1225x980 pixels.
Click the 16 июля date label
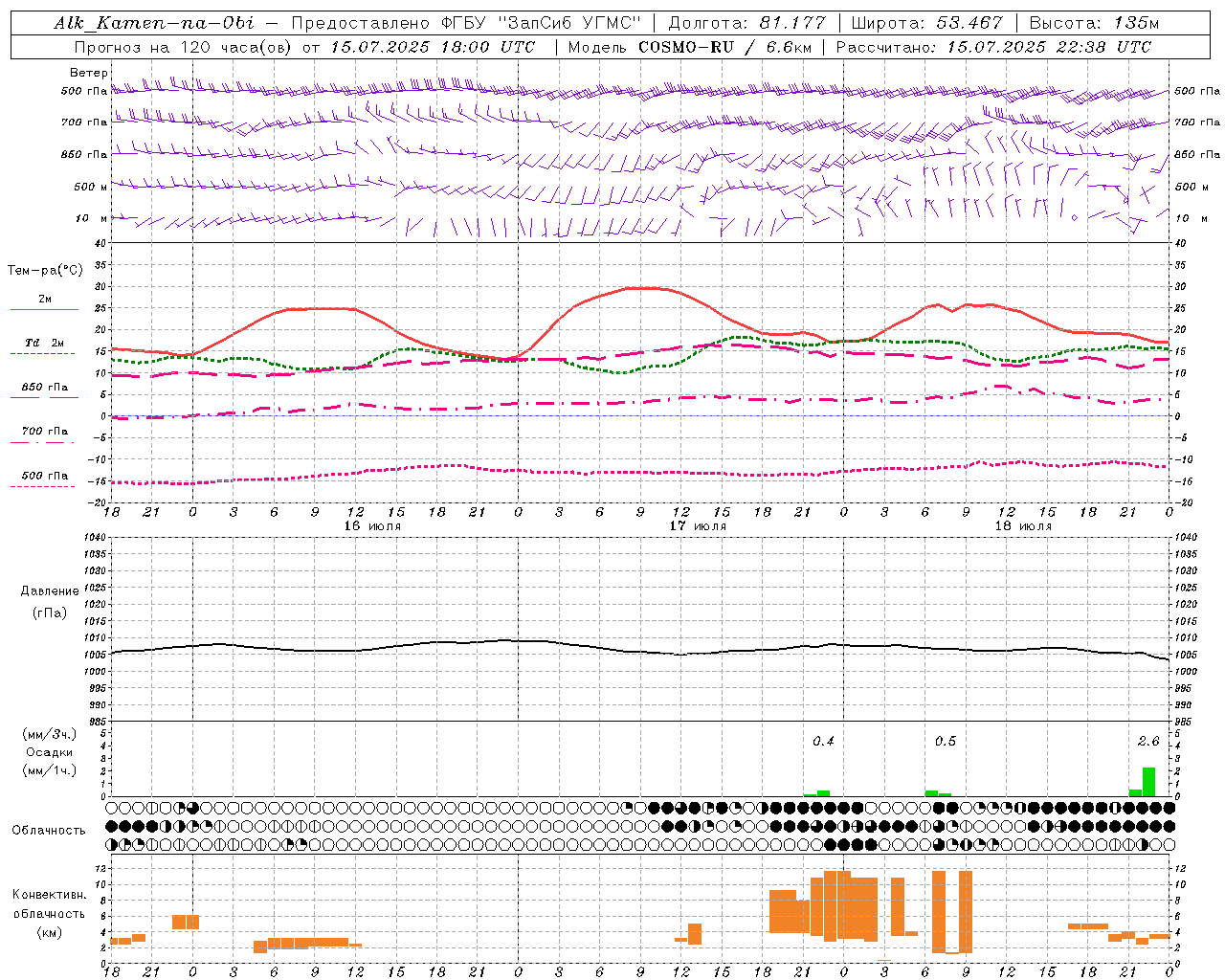tap(372, 526)
